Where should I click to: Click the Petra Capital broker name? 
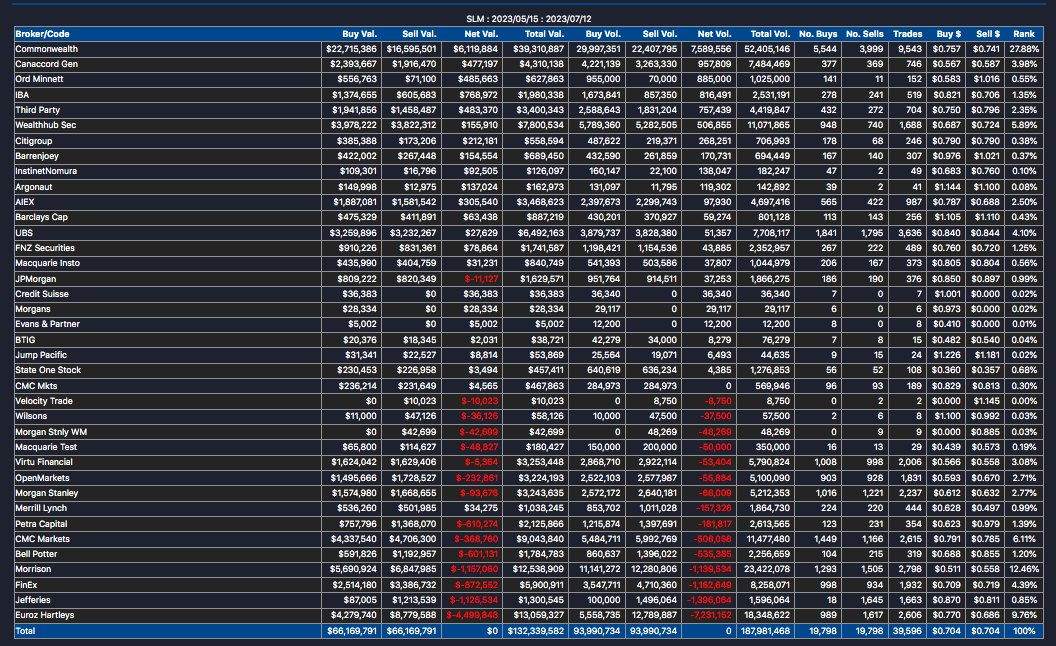tap(41, 524)
